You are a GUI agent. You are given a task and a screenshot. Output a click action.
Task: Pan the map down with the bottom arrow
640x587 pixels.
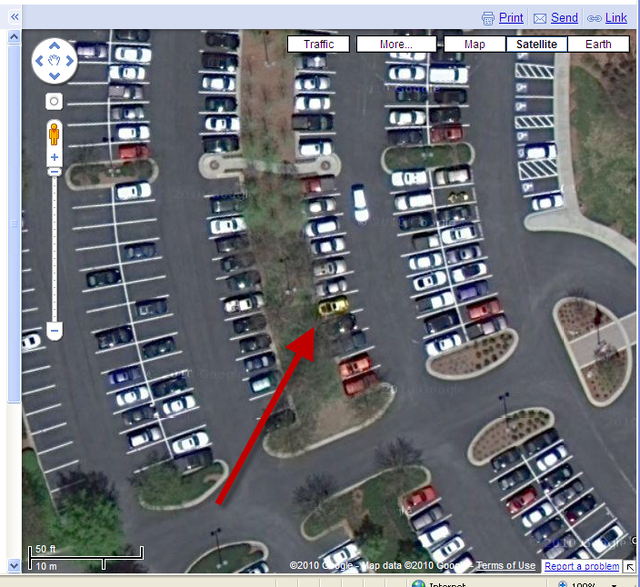point(54,76)
